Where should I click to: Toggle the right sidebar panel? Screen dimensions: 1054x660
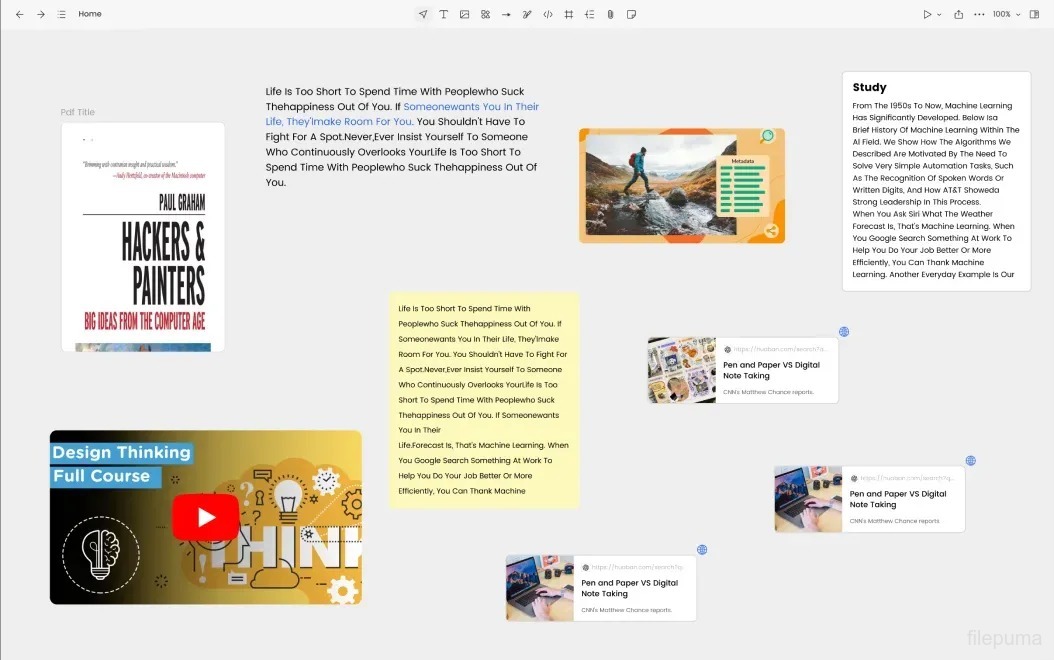[1034, 14]
